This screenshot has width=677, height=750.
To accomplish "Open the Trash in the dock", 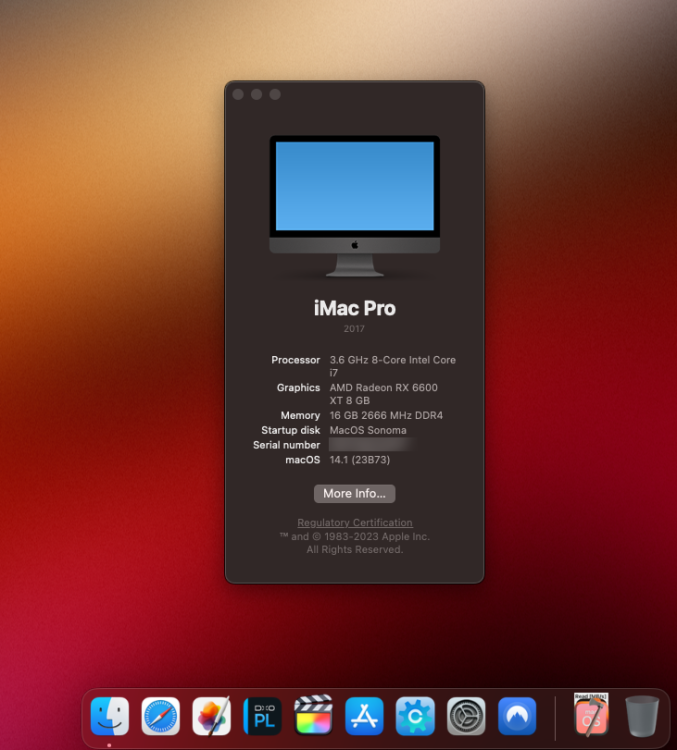I will (642, 716).
